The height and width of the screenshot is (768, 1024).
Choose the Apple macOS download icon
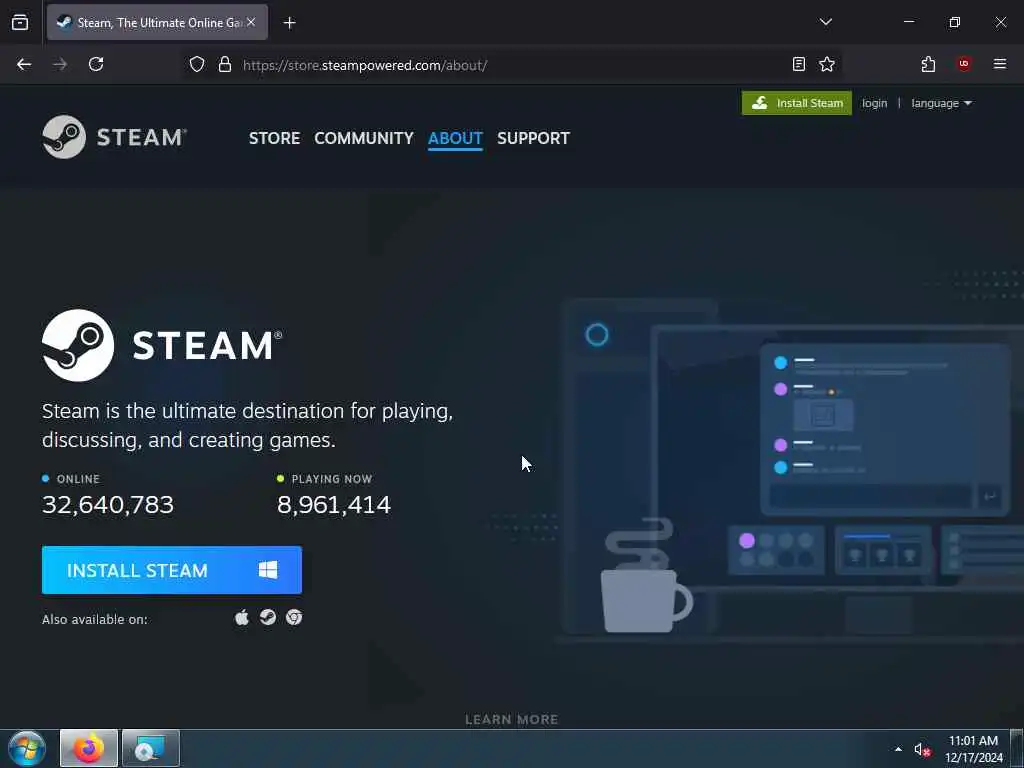[242, 617]
